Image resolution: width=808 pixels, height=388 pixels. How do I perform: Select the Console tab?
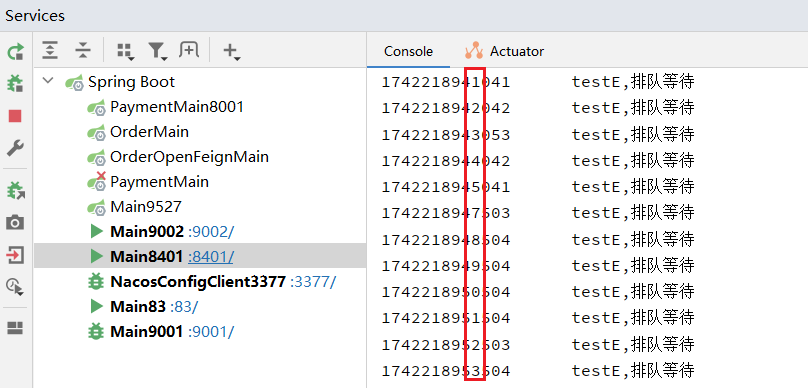click(x=409, y=52)
